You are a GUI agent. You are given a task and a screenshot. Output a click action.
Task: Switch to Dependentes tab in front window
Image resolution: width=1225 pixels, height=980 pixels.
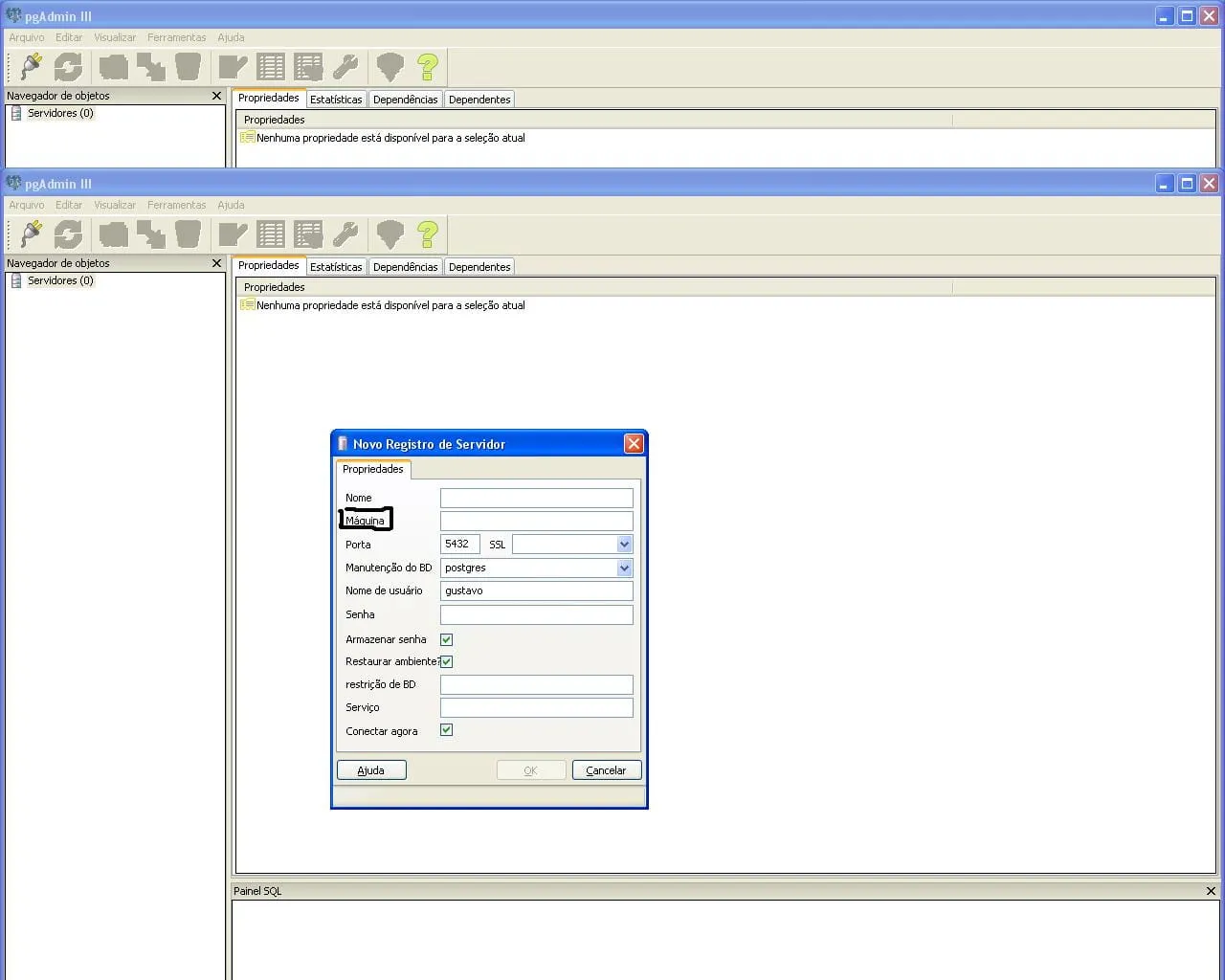(x=479, y=267)
